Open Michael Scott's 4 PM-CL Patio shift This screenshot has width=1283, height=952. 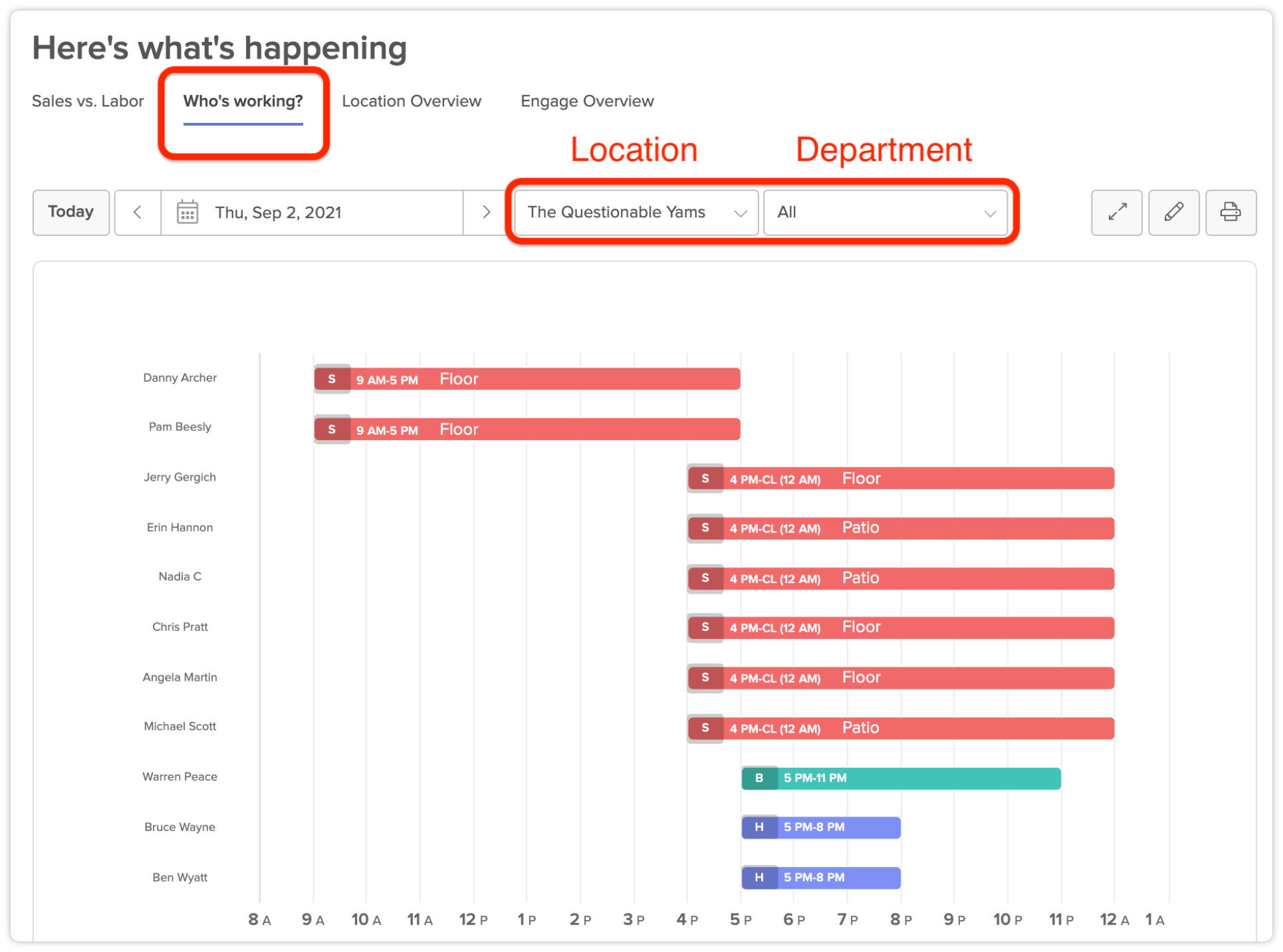901,729
